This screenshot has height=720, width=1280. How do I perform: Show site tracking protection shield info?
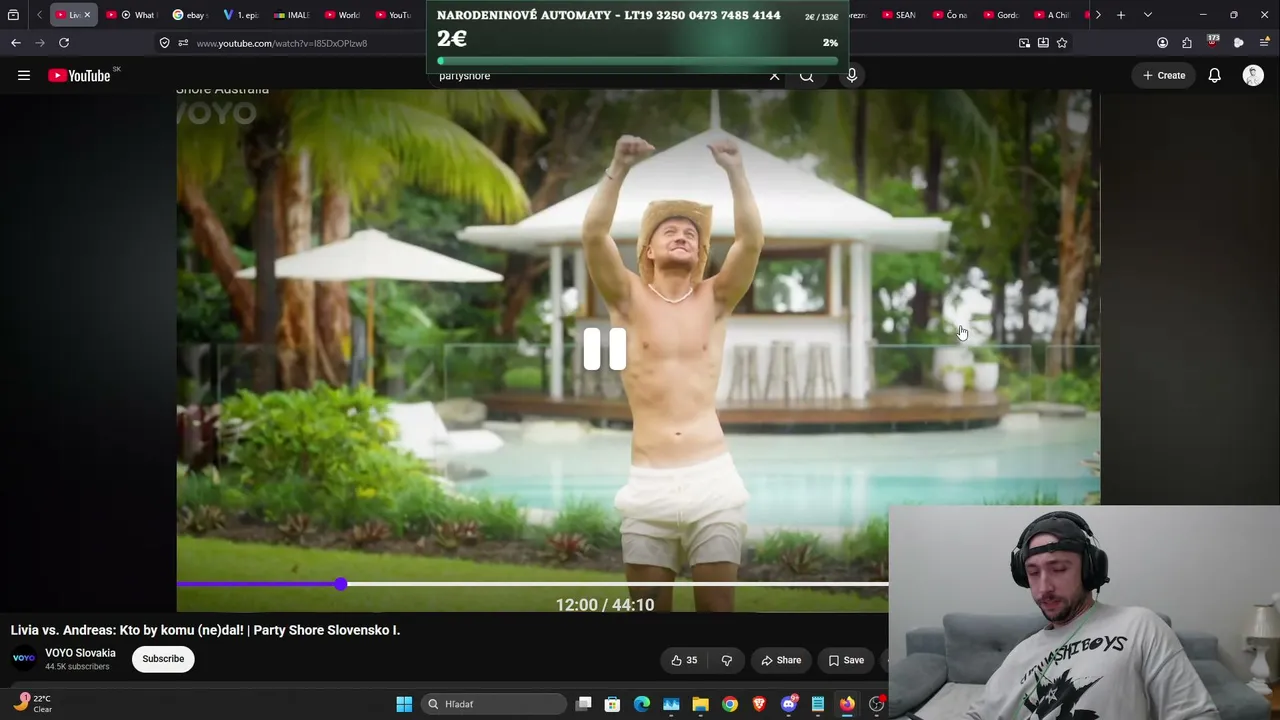coord(164,43)
